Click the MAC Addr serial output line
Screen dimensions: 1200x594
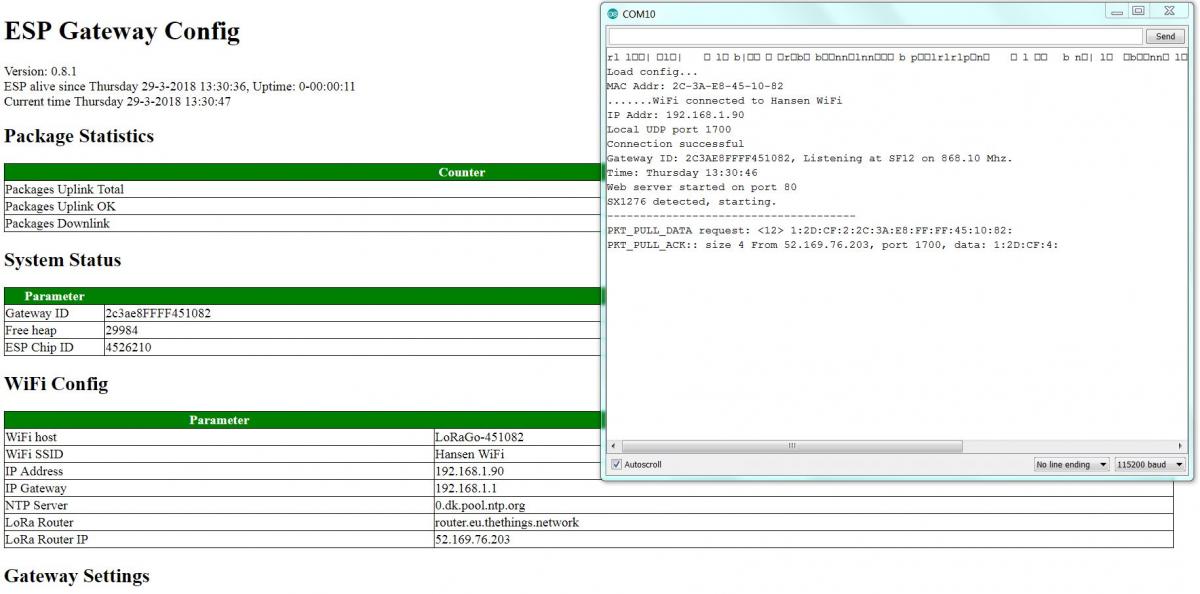pos(695,86)
